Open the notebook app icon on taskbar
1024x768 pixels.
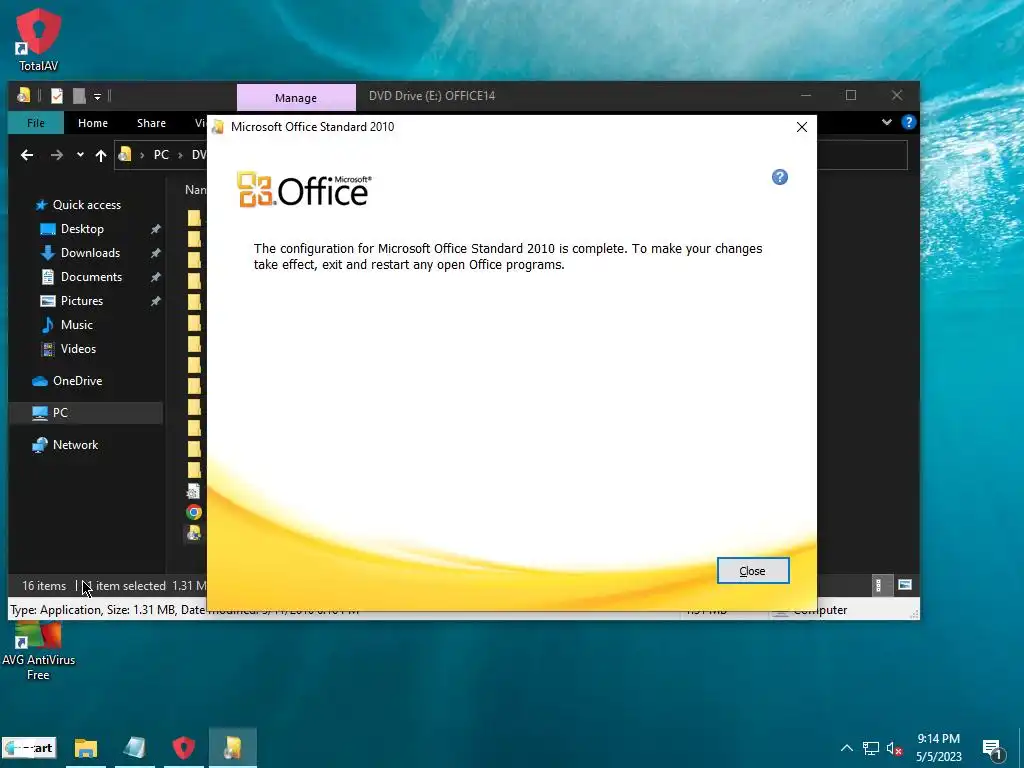135,748
